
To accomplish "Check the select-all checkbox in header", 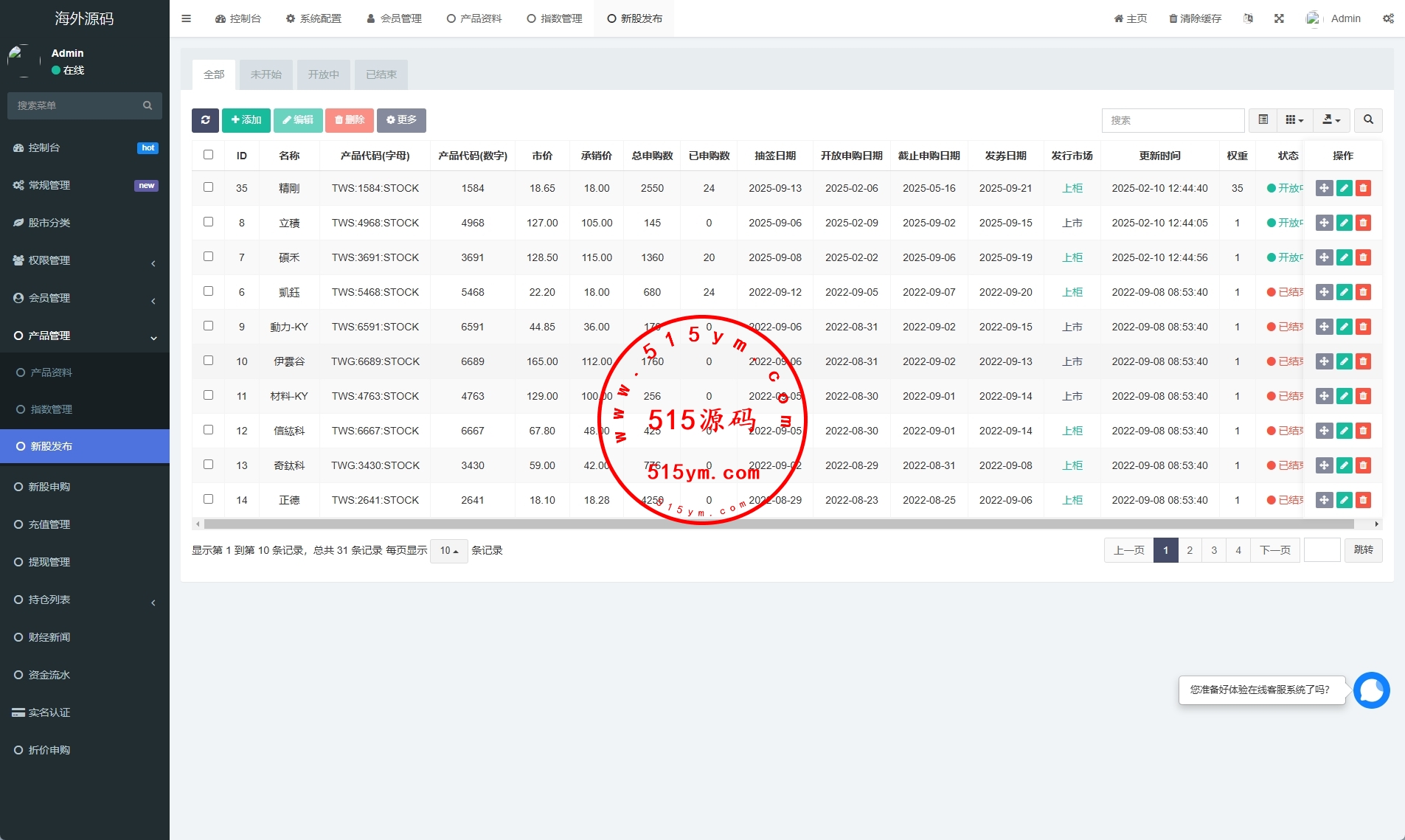I will pyautogui.click(x=208, y=155).
